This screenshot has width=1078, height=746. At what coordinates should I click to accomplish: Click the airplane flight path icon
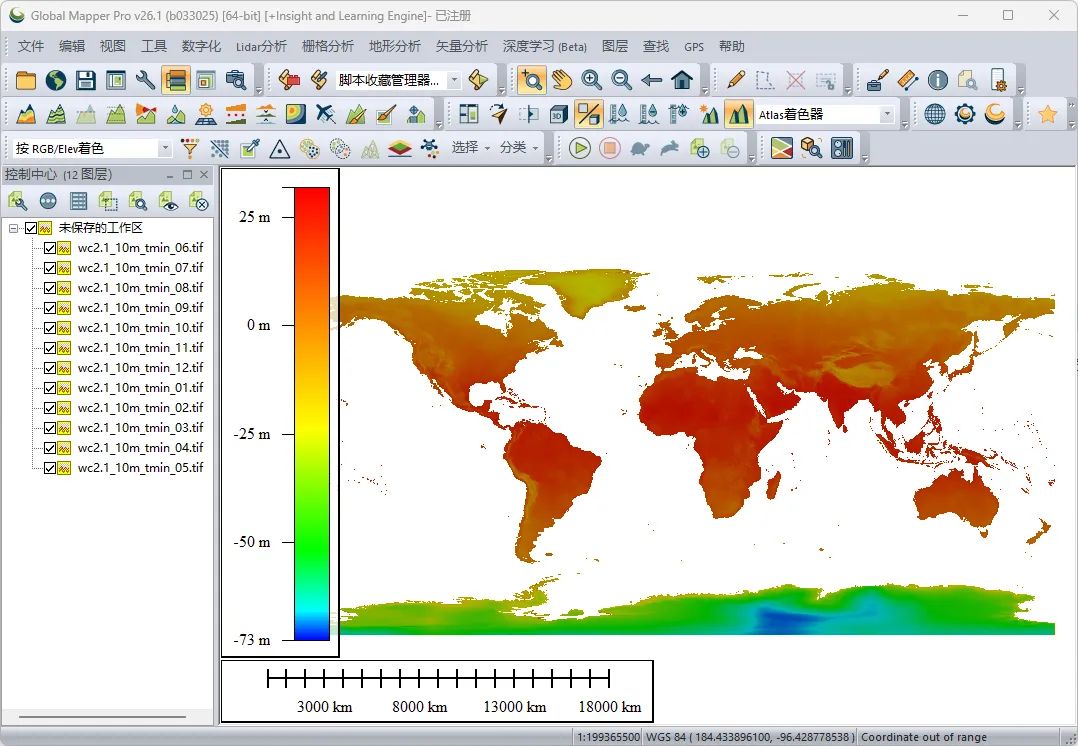coord(326,114)
